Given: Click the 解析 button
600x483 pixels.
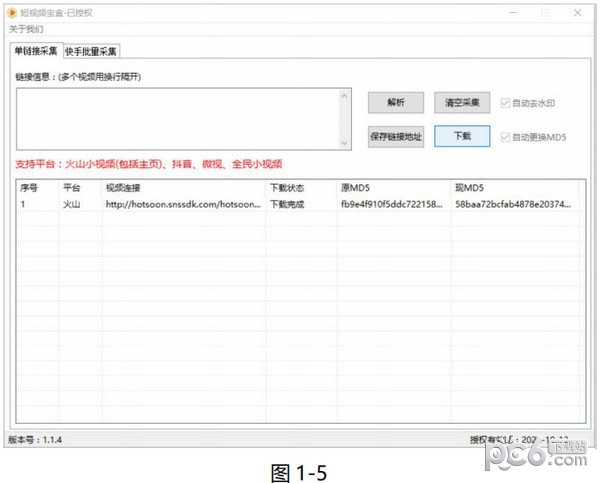Looking at the screenshot, I should click(396, 103).
